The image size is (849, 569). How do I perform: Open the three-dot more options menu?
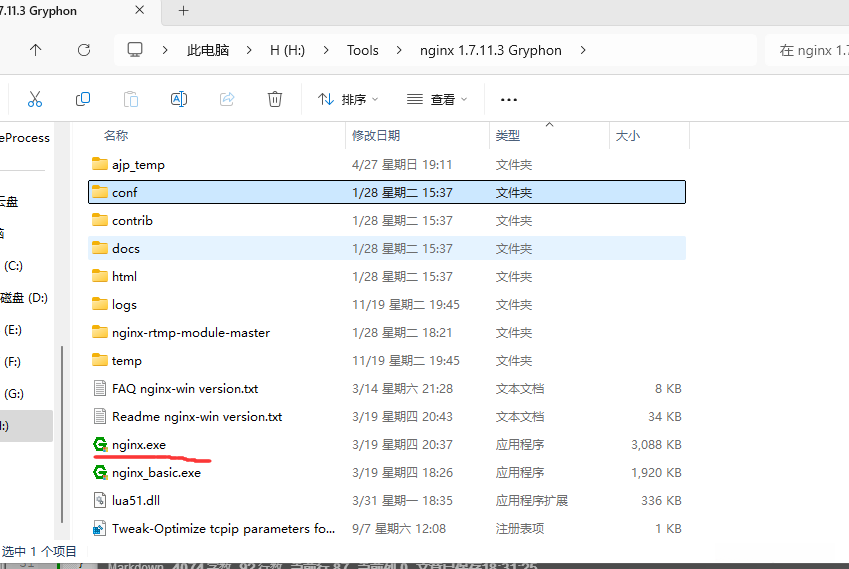point(509,100)
